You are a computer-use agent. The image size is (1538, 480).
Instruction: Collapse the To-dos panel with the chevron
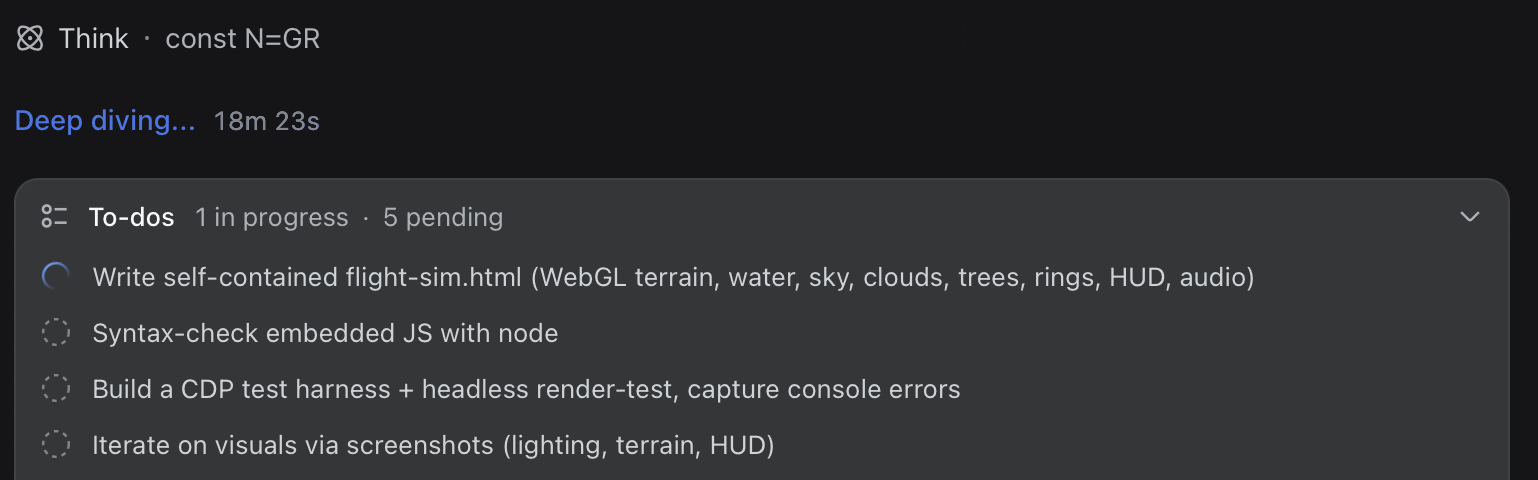(1469, 217)
